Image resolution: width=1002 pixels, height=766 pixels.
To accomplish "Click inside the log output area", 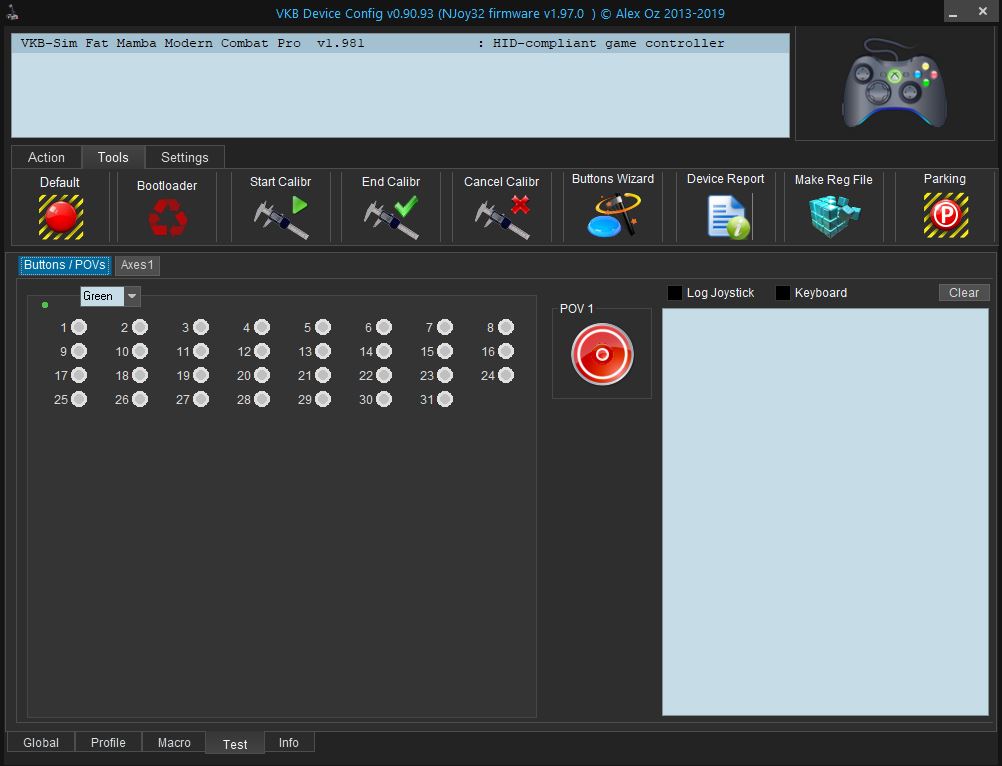I will pos(825,512).
